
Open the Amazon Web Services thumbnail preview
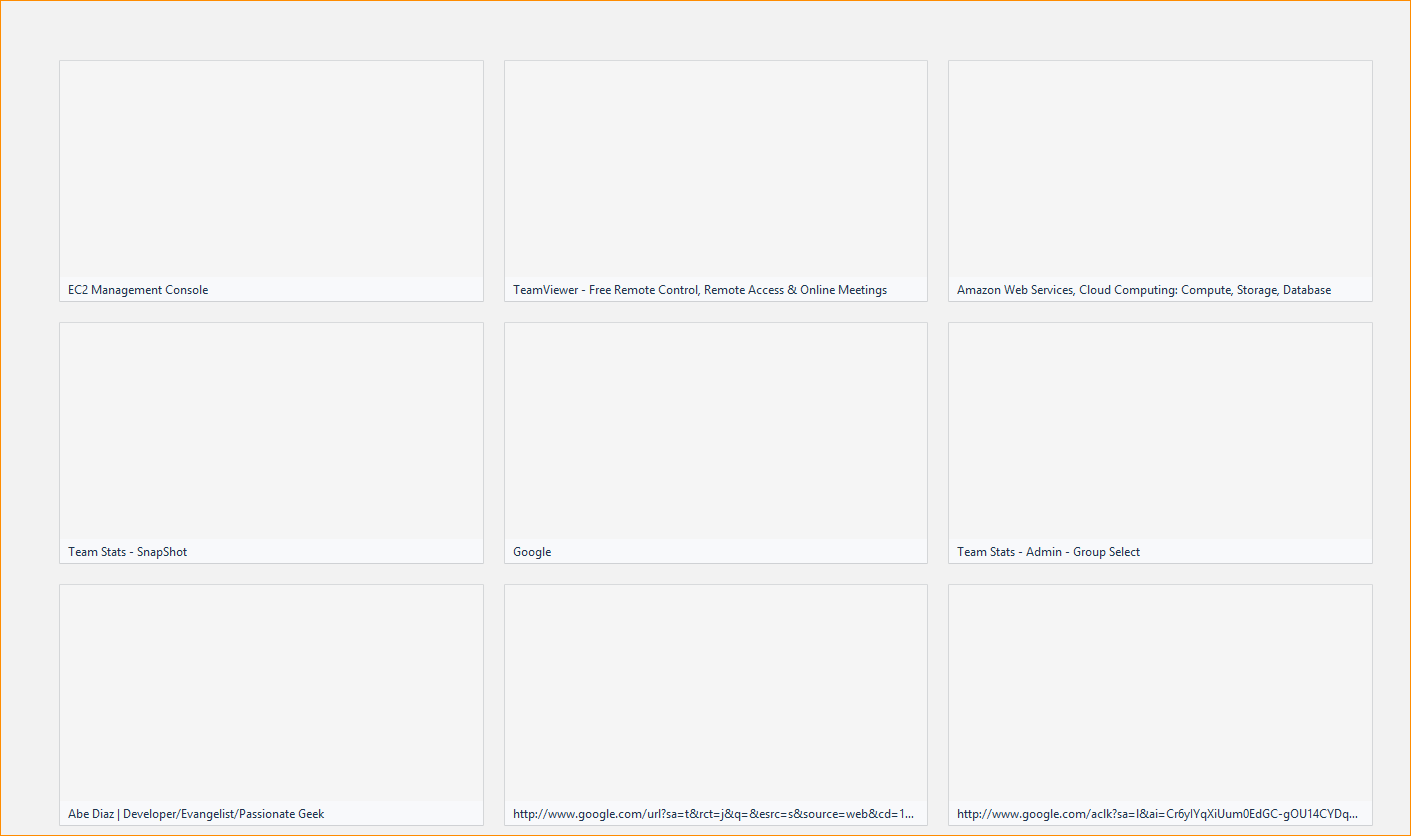pos(1160,169)
